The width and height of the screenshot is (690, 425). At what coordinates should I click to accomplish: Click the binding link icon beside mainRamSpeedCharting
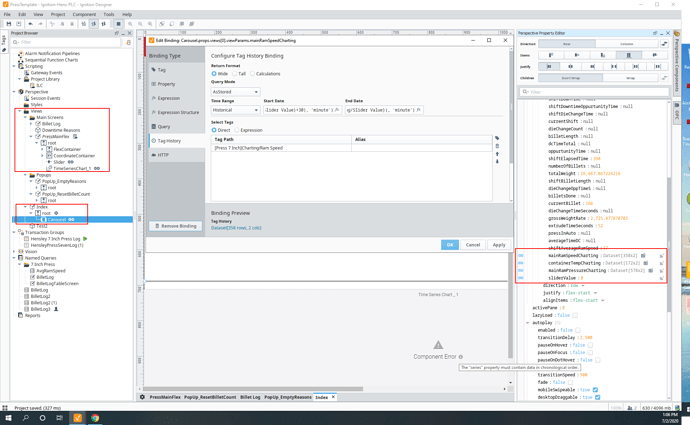[x=521, y=256]
